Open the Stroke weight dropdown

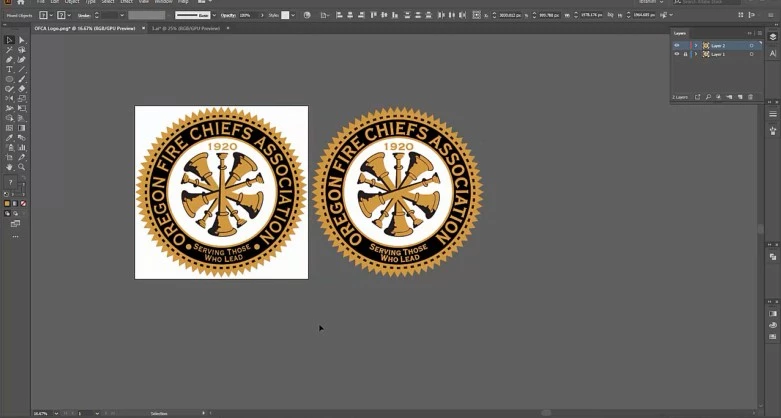[x=122, y=15]
